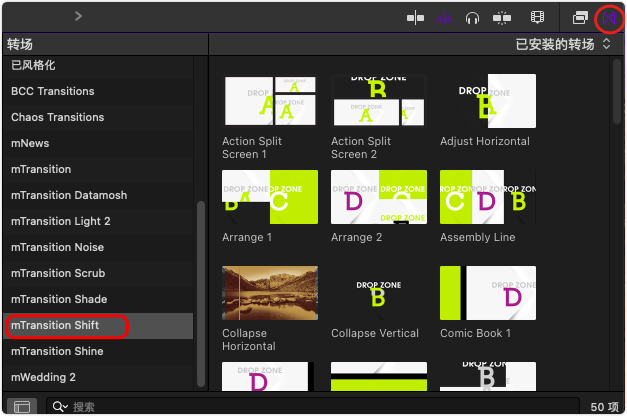This screenshot has height=416, width=627.
Task: Select mTransition Shift category
Action: pyautogui.click(x=98, y=326)
